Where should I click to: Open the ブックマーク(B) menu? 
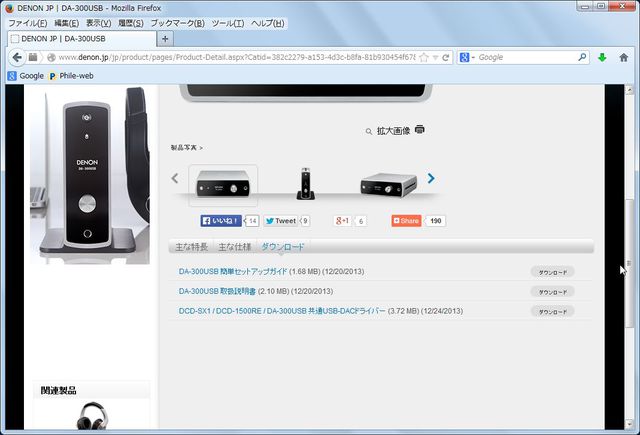[x=178, y=23]
